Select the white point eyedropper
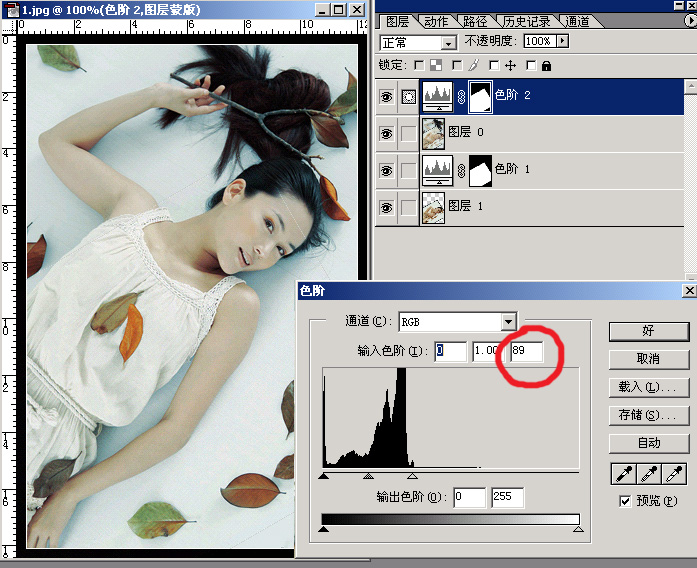 click(676, 473)
